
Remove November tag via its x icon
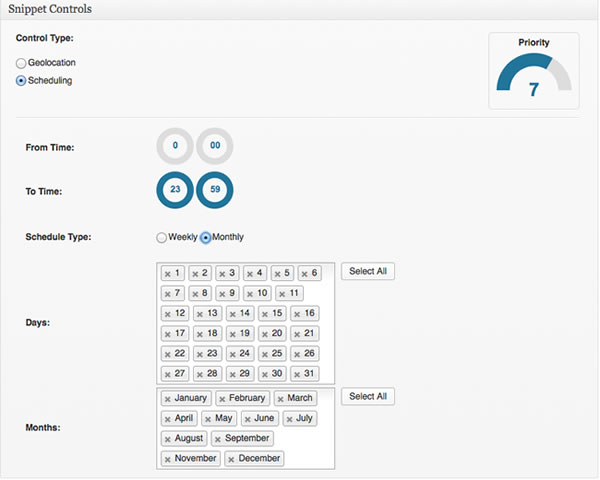tap(168, 459)
